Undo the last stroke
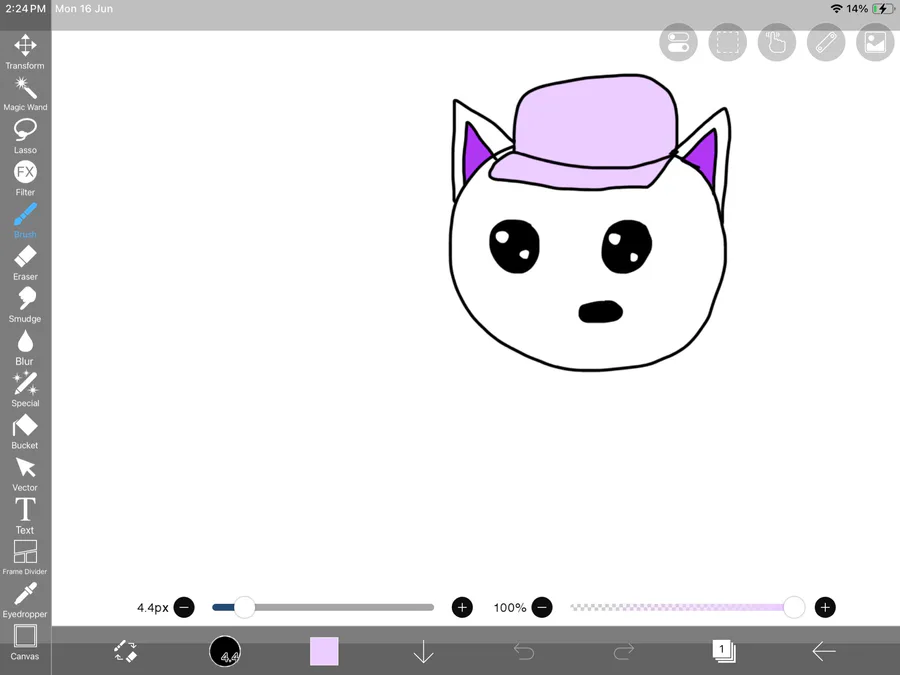900x675 pixels. (523, 651)
